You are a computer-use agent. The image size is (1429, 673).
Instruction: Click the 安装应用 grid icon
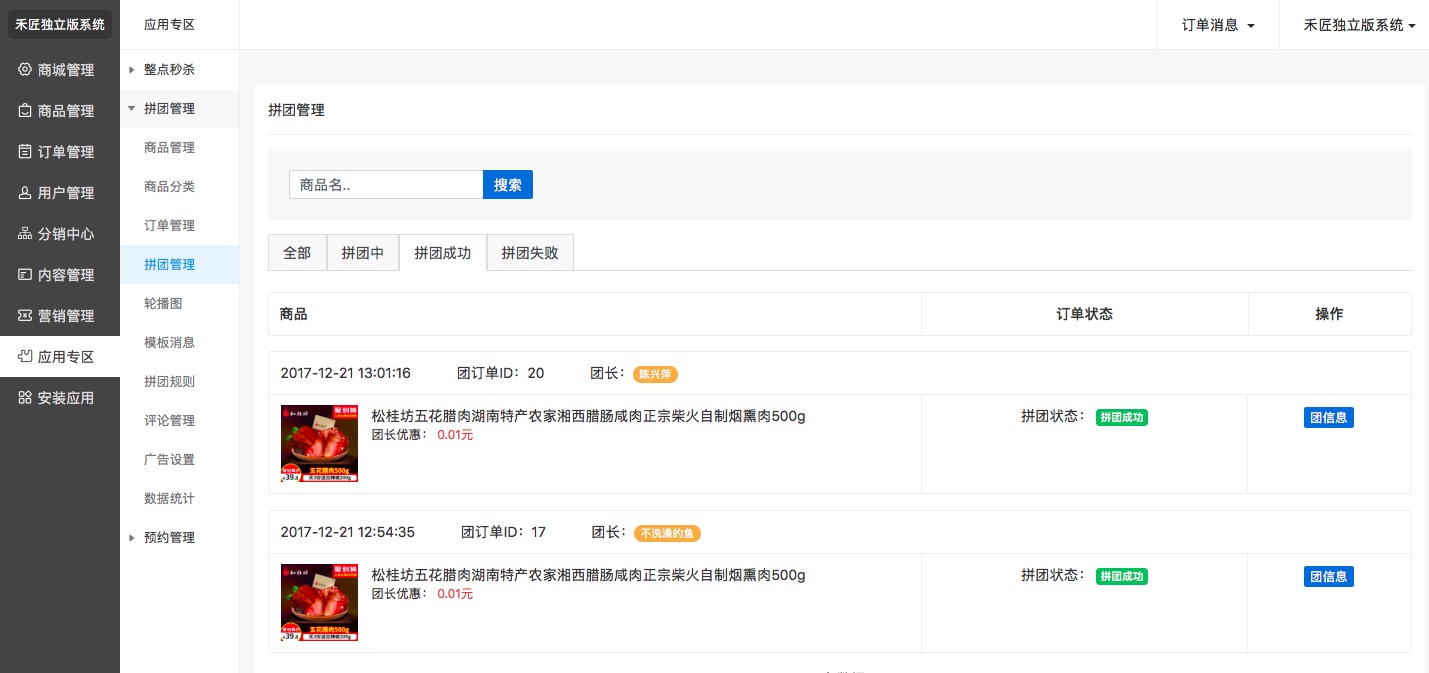click(25, 398)
